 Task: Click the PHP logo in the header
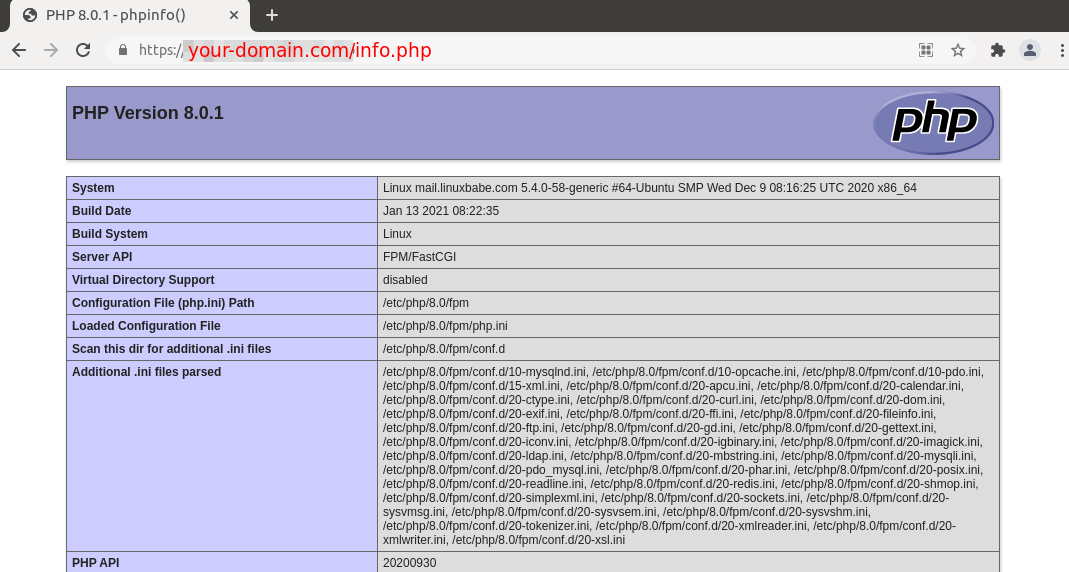pyautogui.click(x=933, y=123)
